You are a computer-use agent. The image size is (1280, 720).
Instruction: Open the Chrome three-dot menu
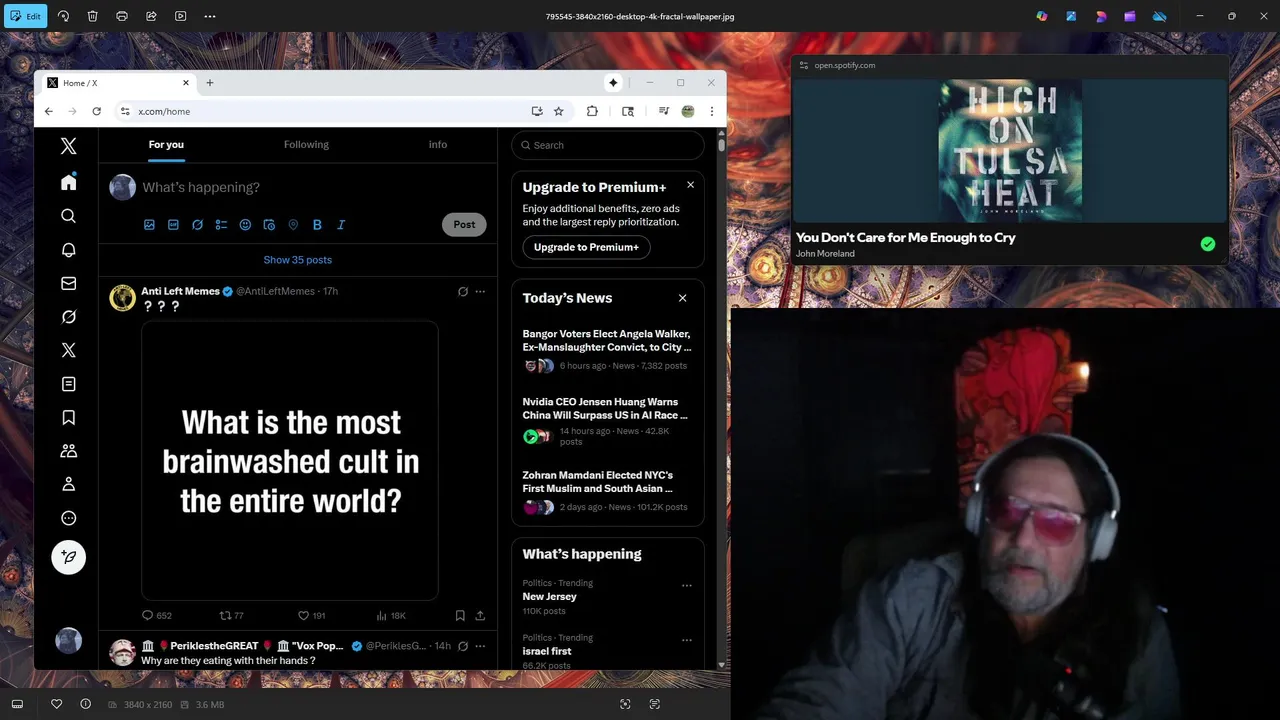coord(712,111)
